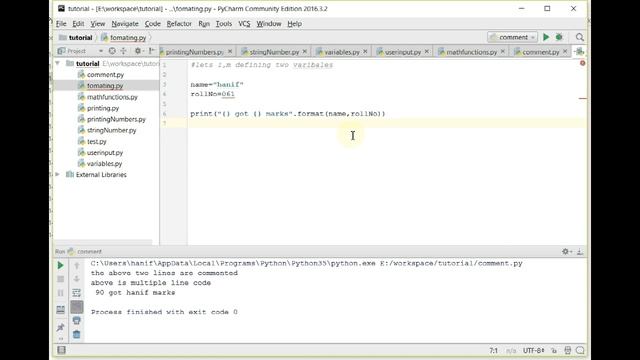Click the rollNo=061 line in editor
This screenshot has width=640, height=360.
pos(212,94)
